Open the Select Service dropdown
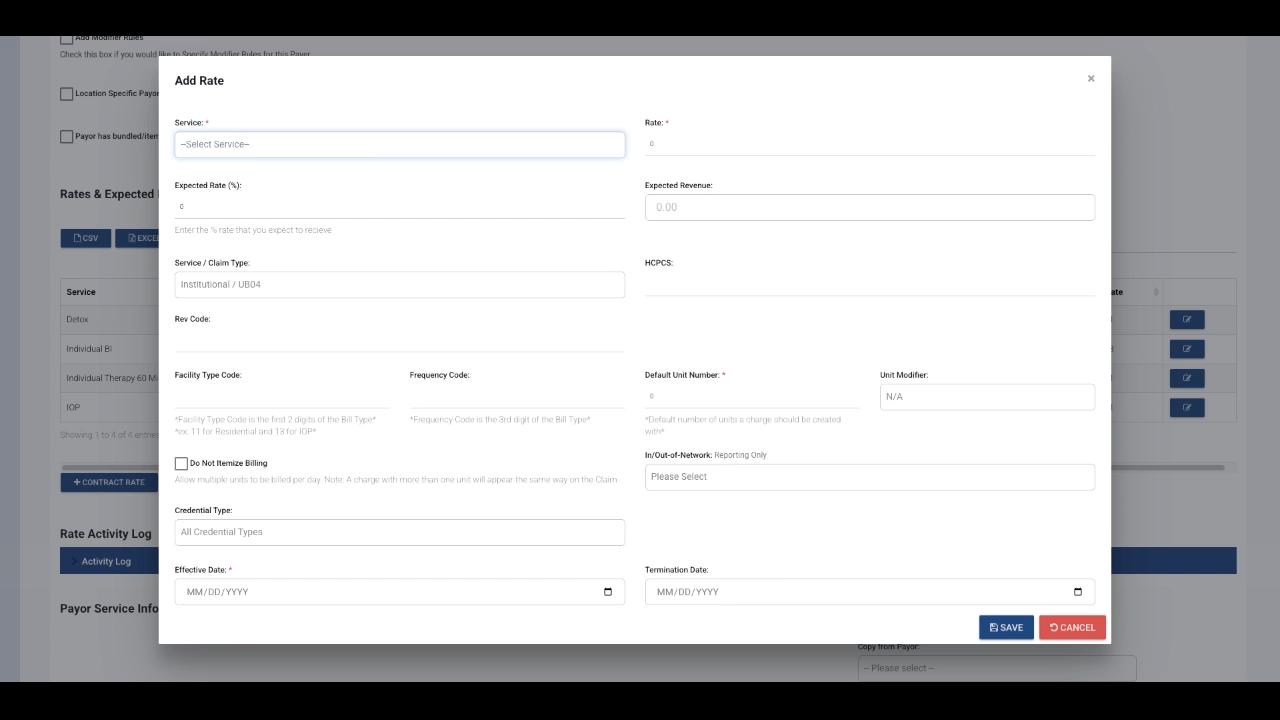 coord(399,144)
